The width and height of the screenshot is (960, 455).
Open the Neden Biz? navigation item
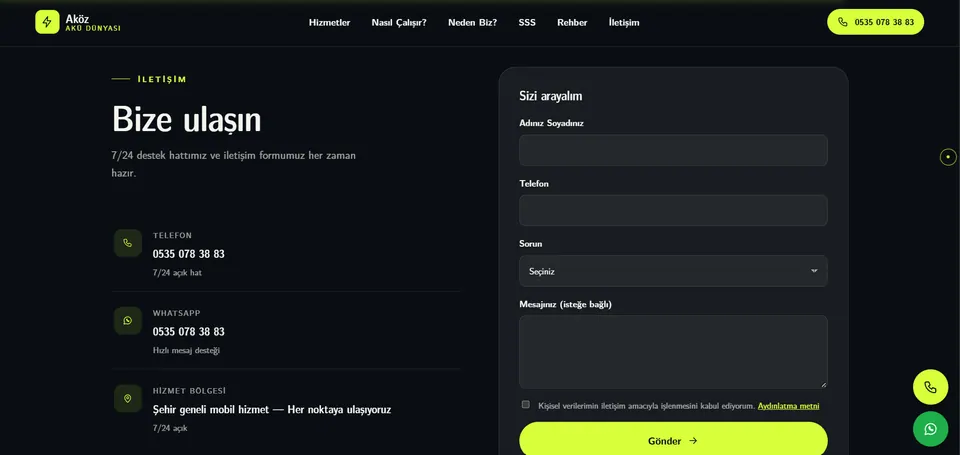[473, 23]
